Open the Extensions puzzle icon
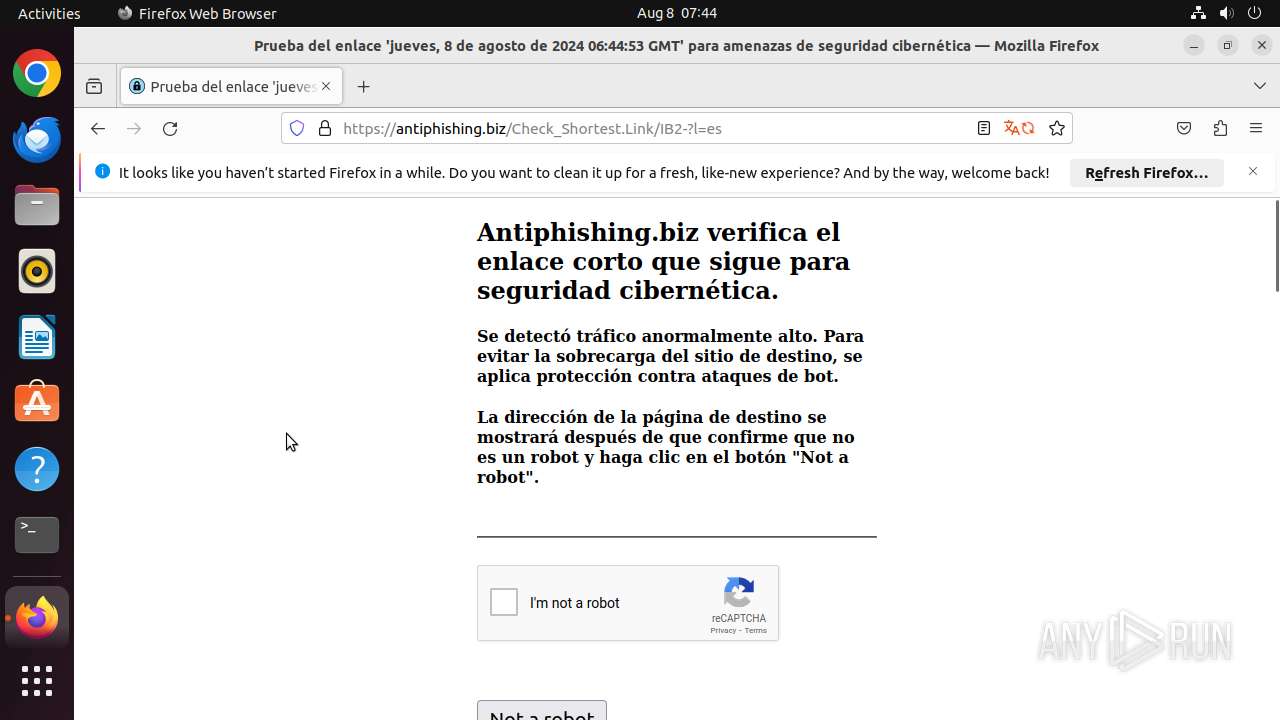Image resolution: width=1280 pixels, height=720 pixels. (x=1220, y=128)
